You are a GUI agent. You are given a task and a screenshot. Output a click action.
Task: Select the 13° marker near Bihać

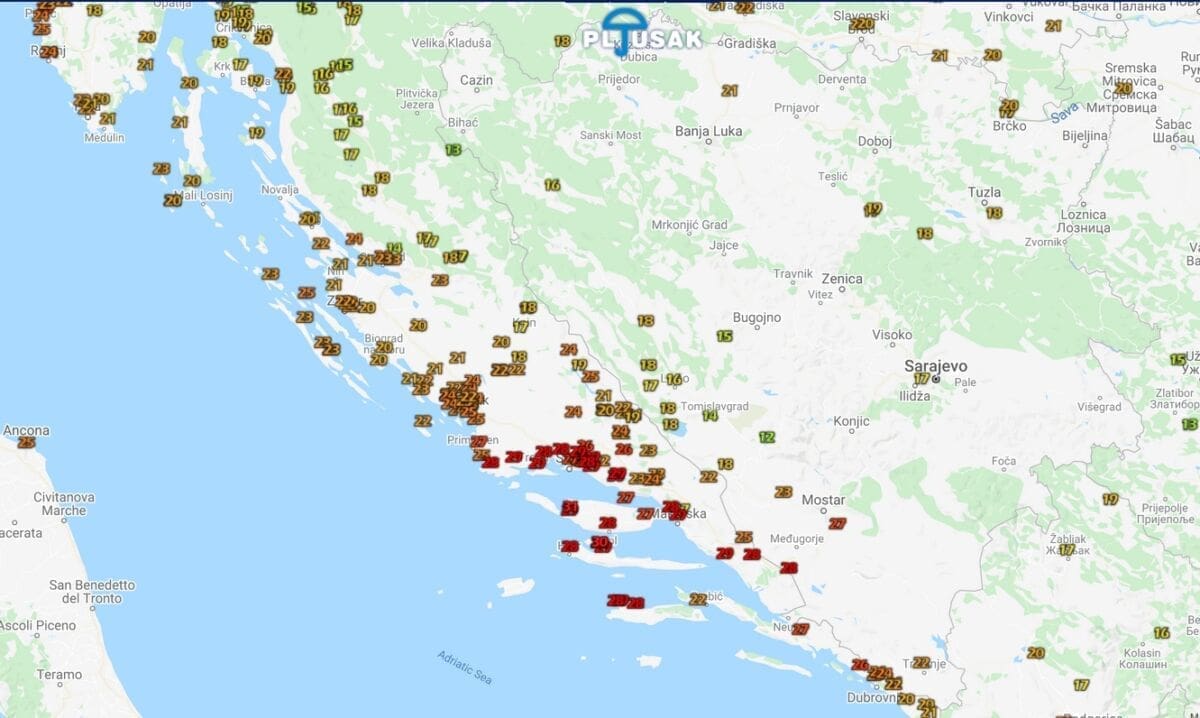click(x=453, y=150)
